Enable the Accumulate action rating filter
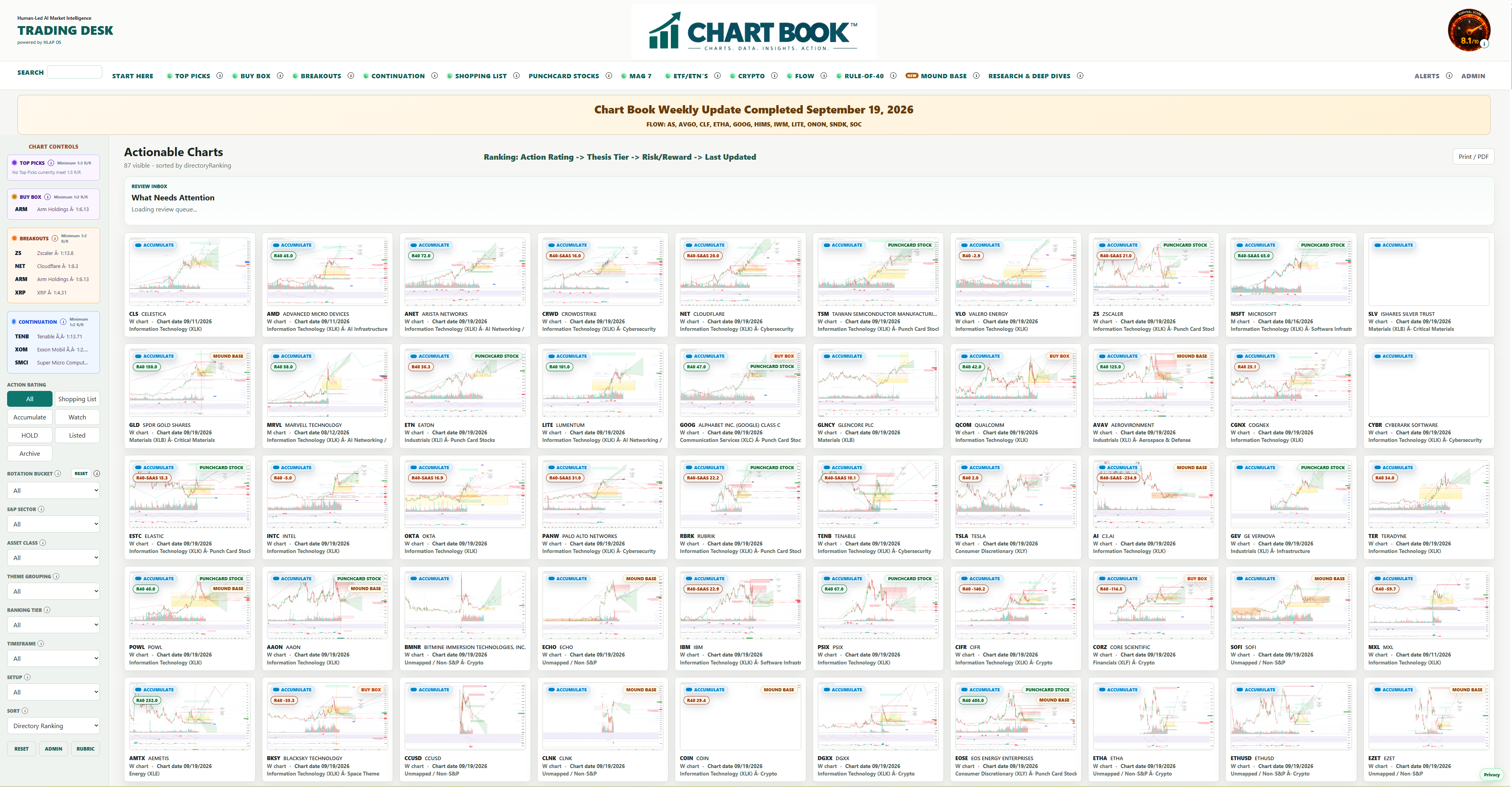This screenshot has width=1512, height=787. [x=30, y=417]
